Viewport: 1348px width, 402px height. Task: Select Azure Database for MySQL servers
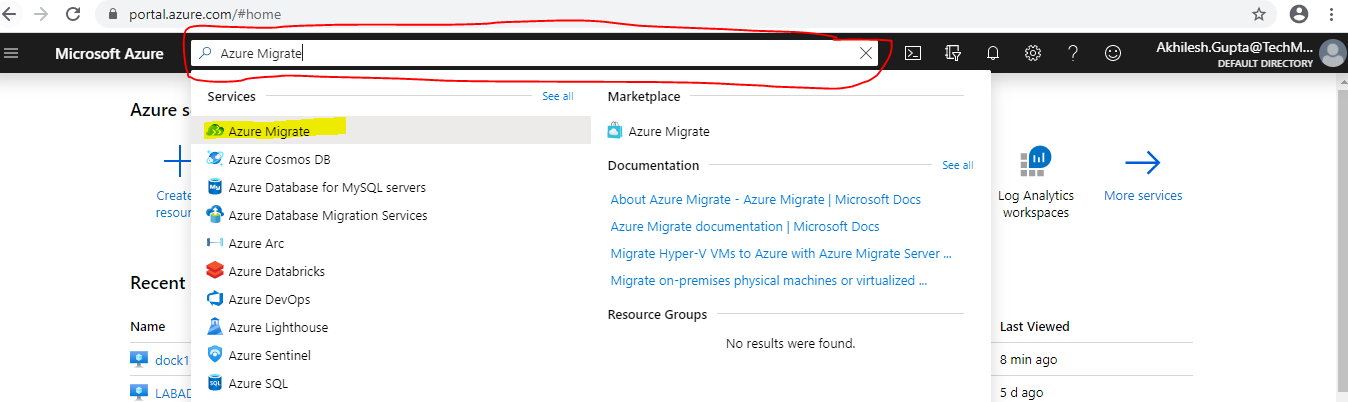coord(391,187)
